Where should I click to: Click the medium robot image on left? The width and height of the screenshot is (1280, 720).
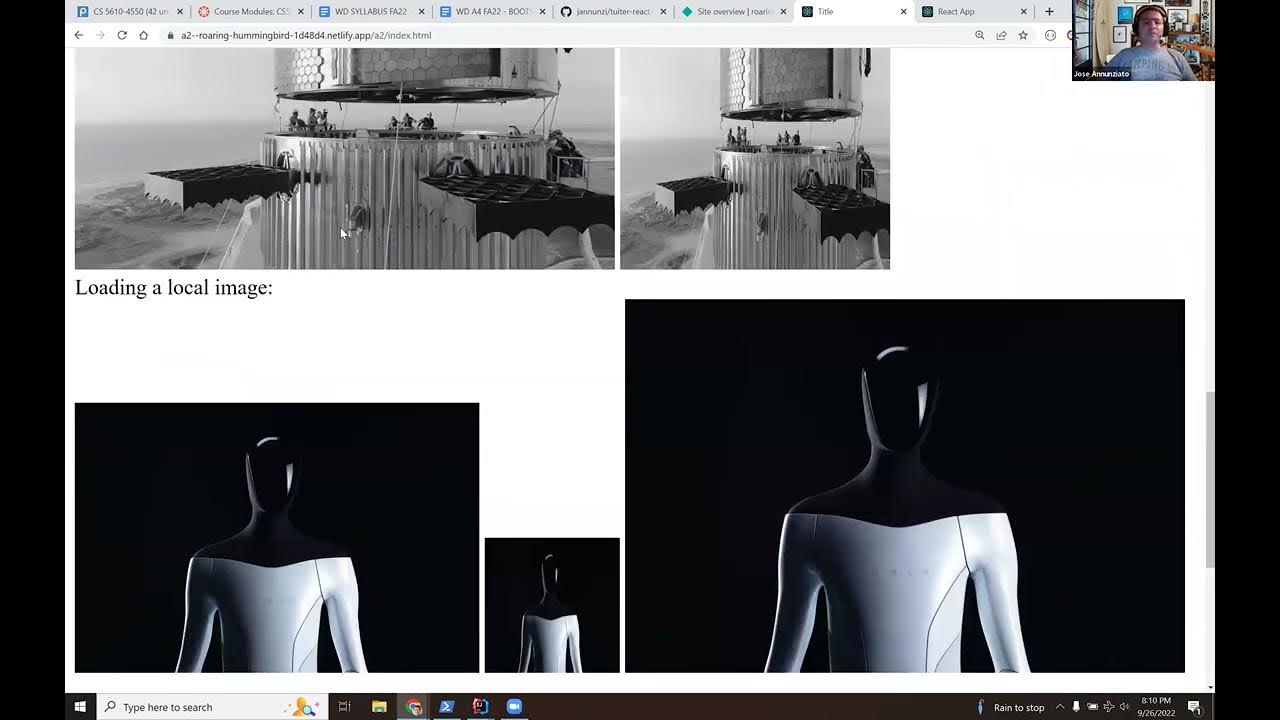pos(277,538)
